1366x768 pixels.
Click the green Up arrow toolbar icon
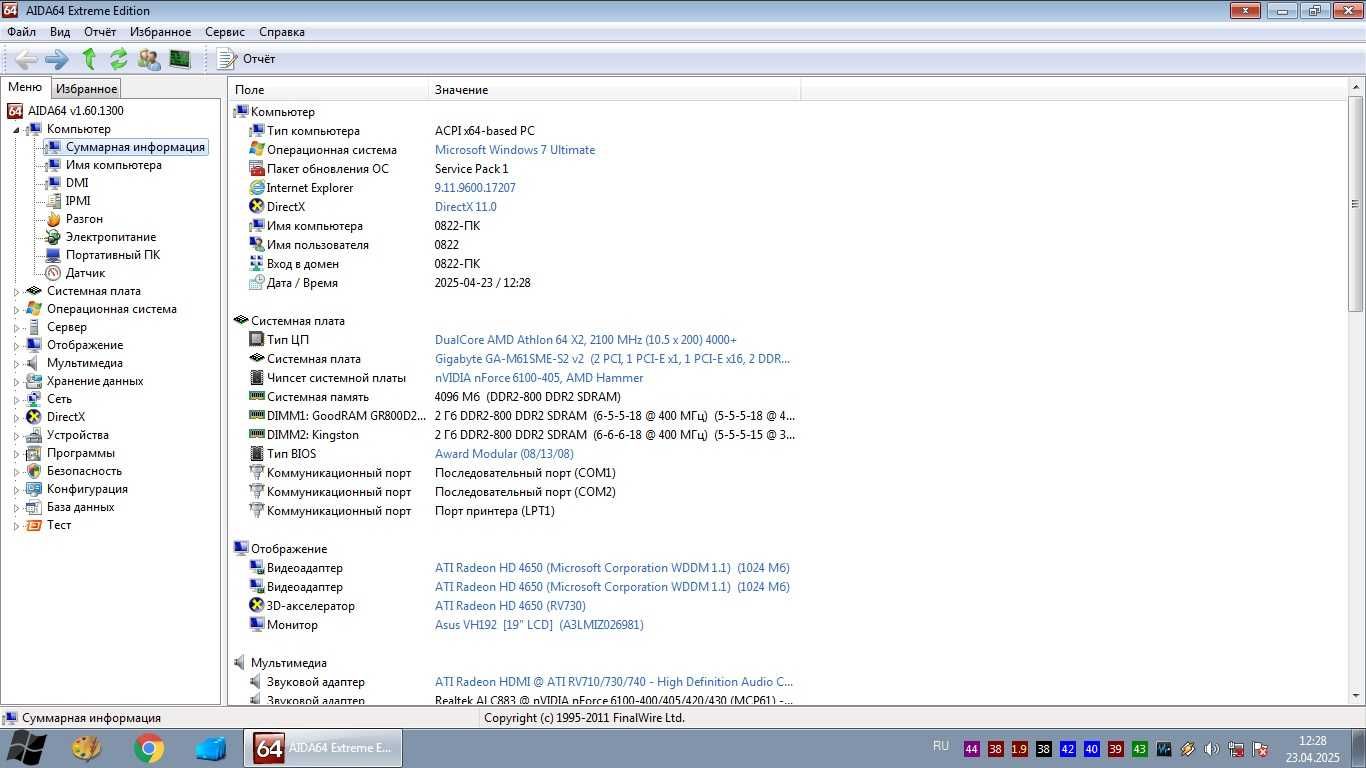[x=89, y=59]
